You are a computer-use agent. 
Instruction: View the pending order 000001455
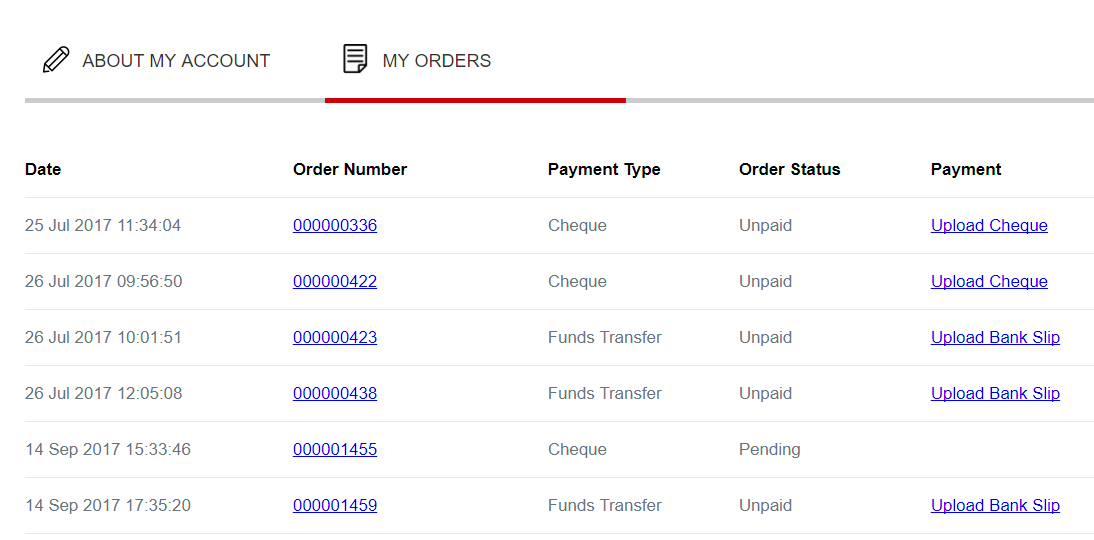click(335, 449)
